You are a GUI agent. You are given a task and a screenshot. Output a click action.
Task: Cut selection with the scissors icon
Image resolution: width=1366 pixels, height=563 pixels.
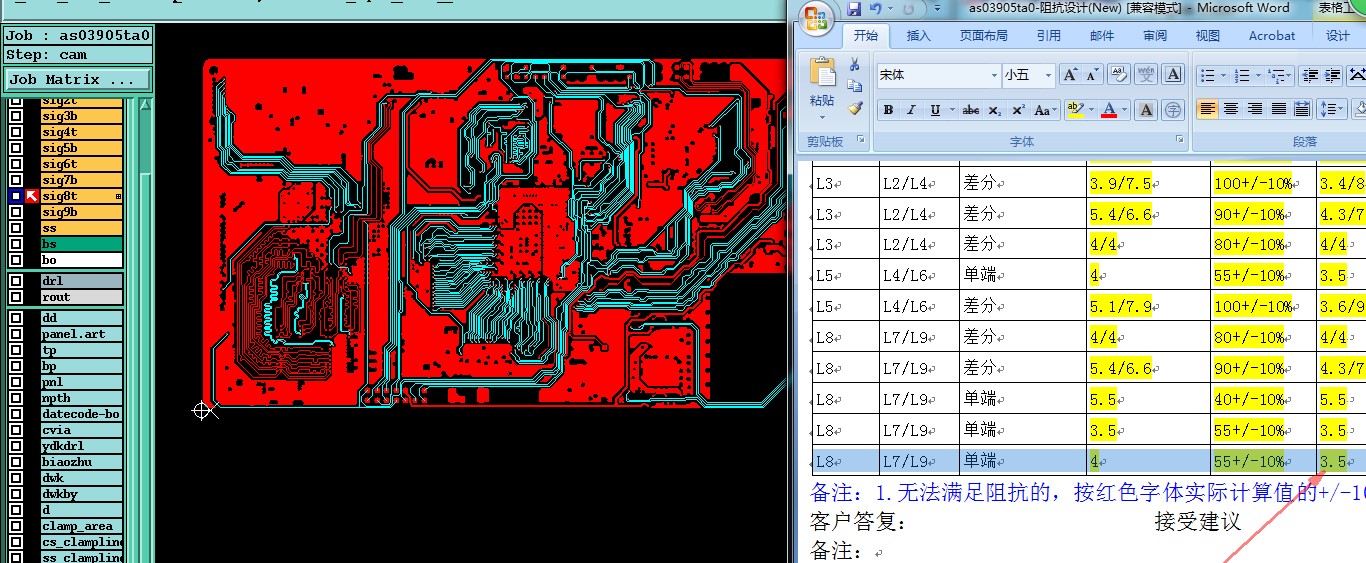click(x=854, y=64)
